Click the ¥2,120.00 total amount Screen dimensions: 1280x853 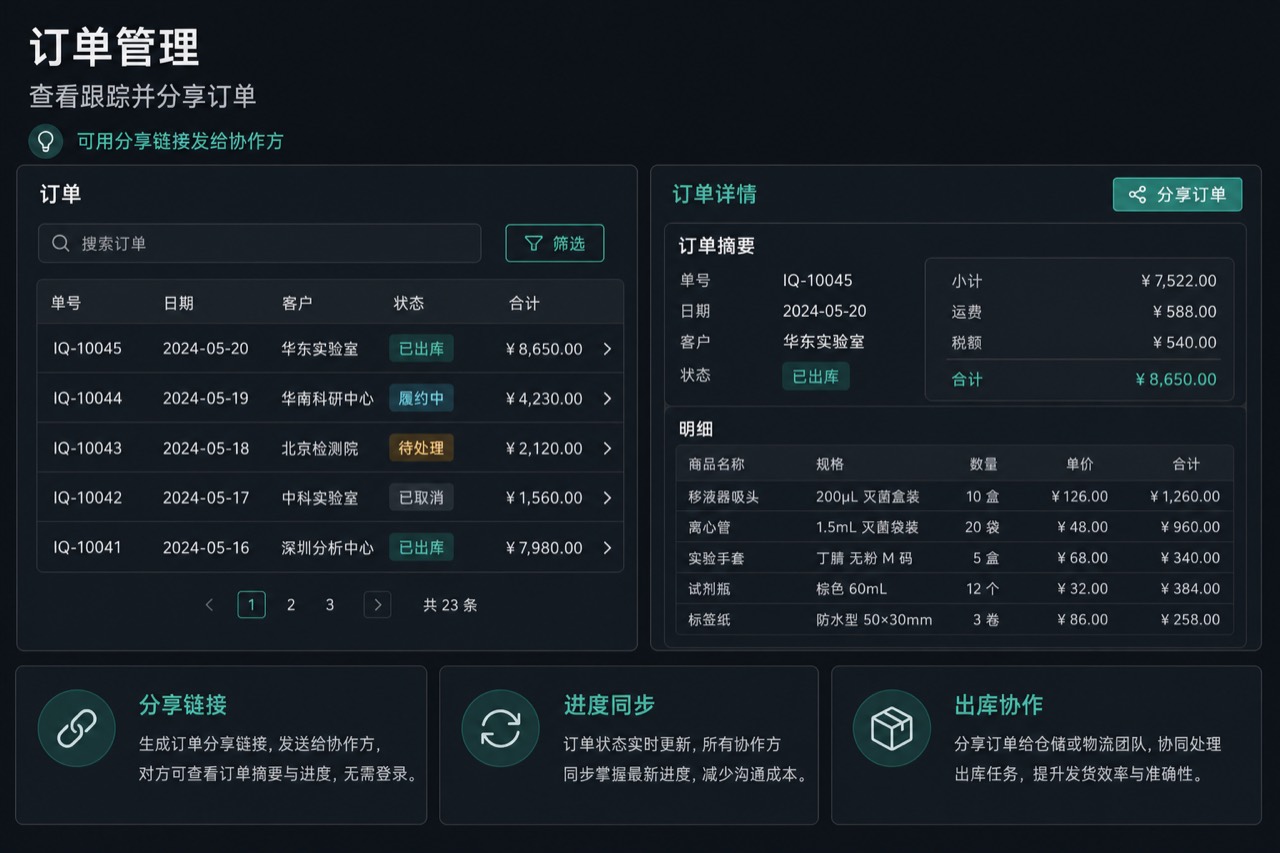(544, 448)
